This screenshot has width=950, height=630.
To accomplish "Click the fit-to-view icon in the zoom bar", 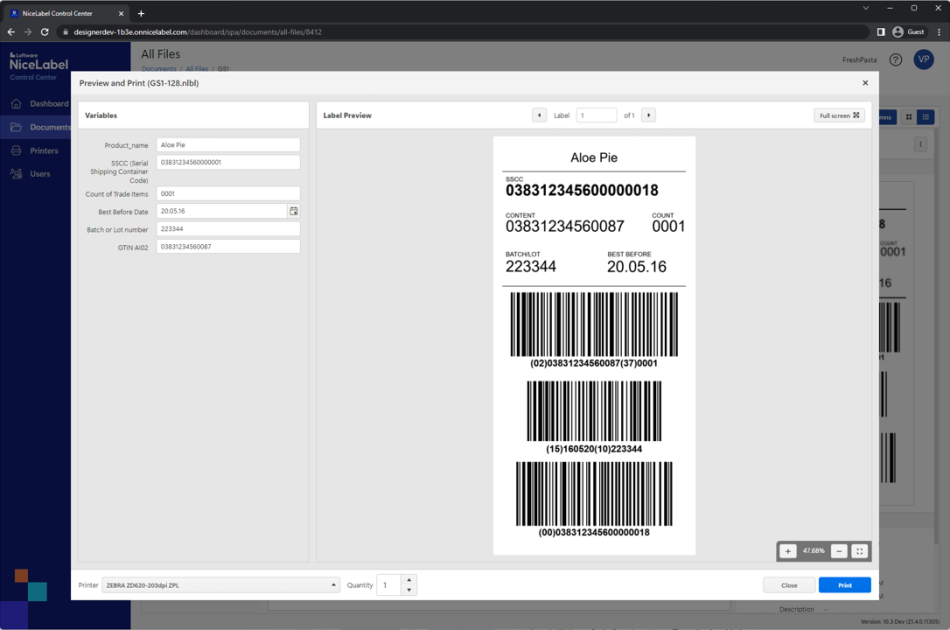I will pyautogui.click(x=861, y=550).
